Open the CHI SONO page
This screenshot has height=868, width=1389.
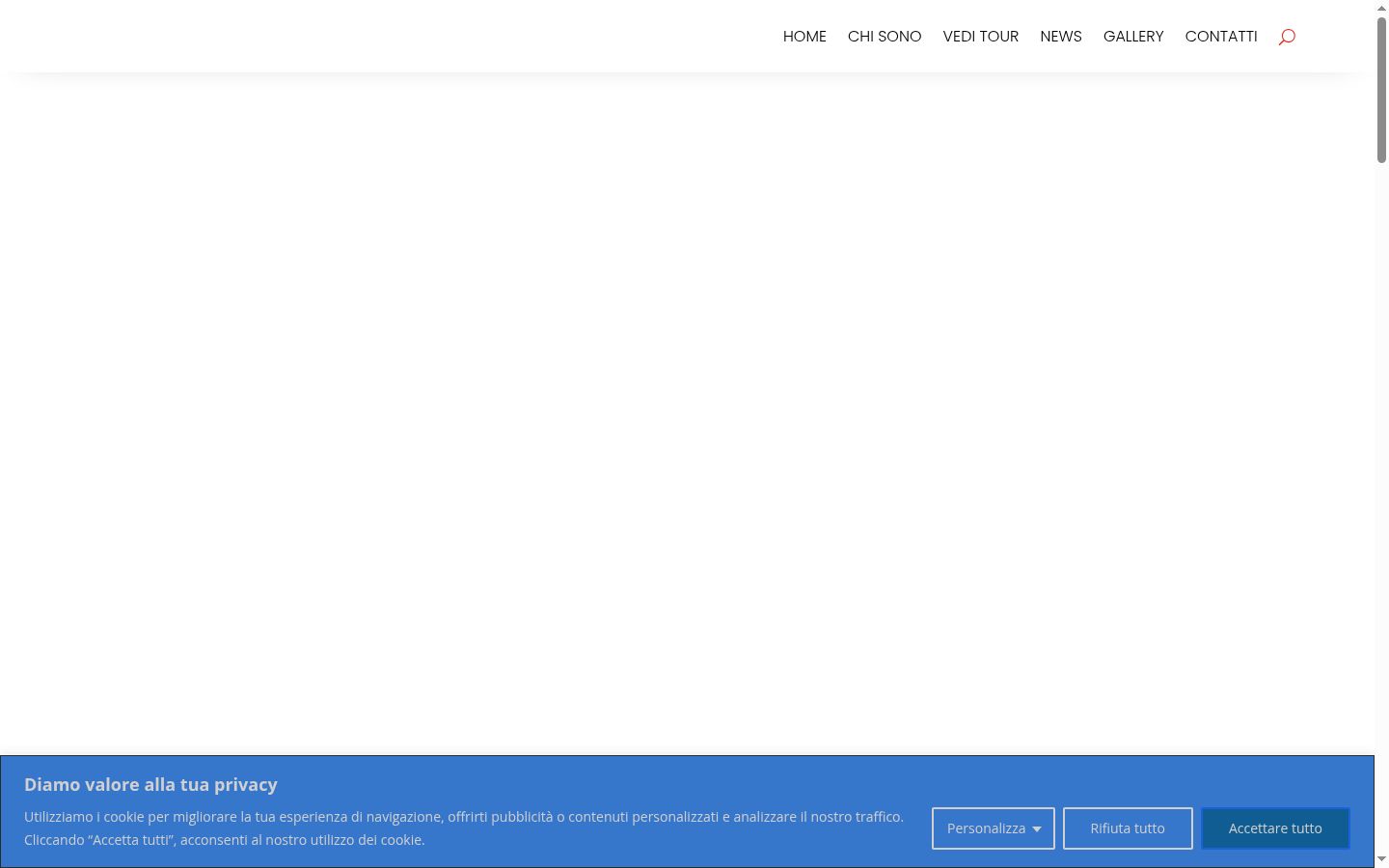pos(885,37)
